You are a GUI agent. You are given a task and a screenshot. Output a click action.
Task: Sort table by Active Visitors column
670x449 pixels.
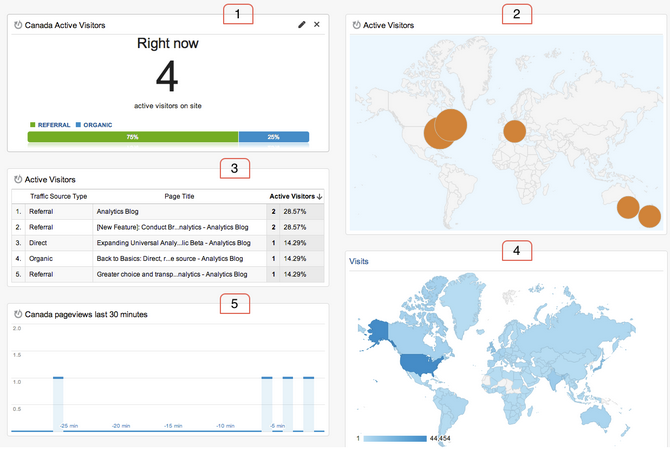(x=294, y=197)
